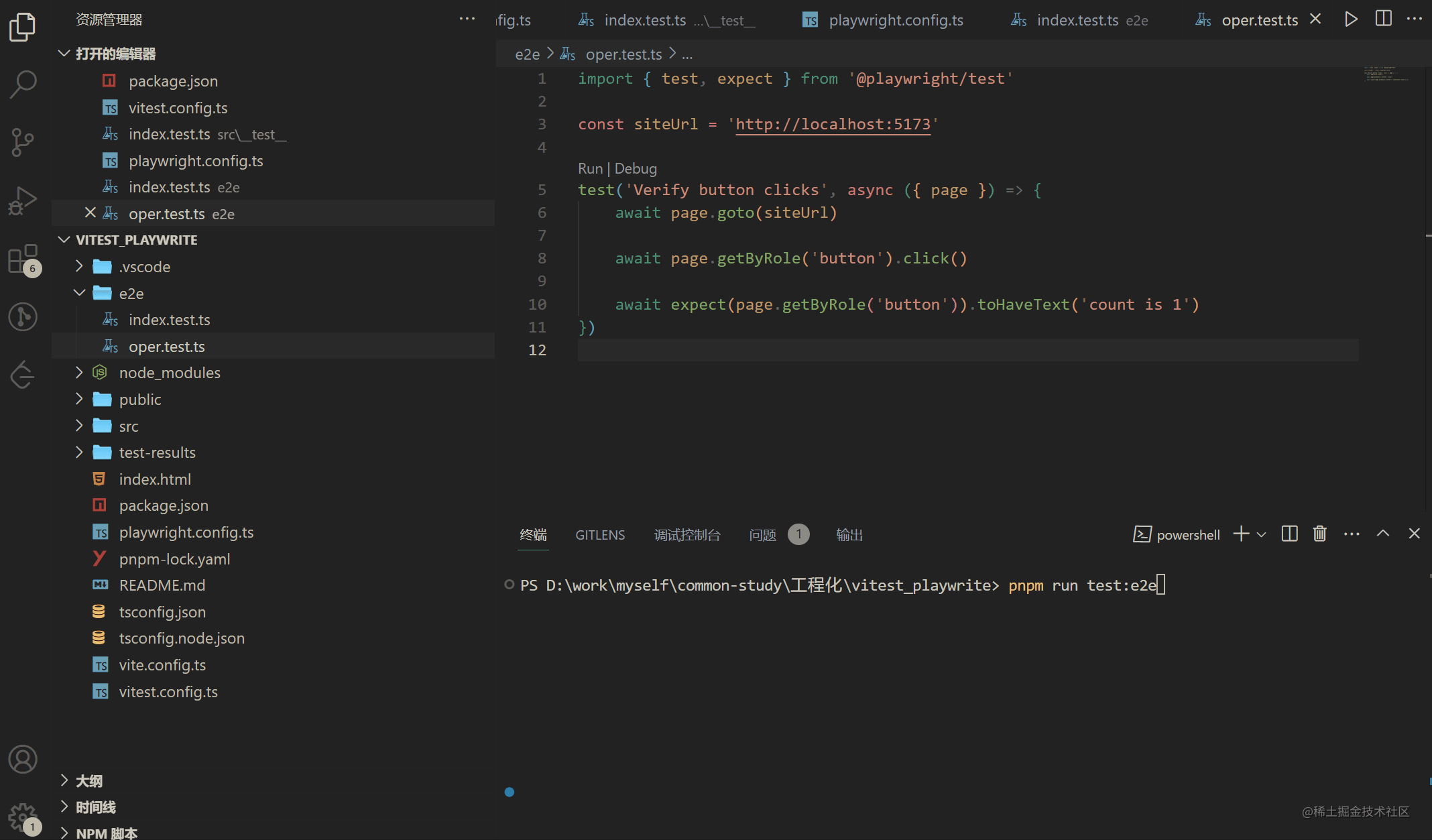This screenshot has height=840, width=1432.
Task: Expand the src folder in explorer
Action: tap(128, 425)
